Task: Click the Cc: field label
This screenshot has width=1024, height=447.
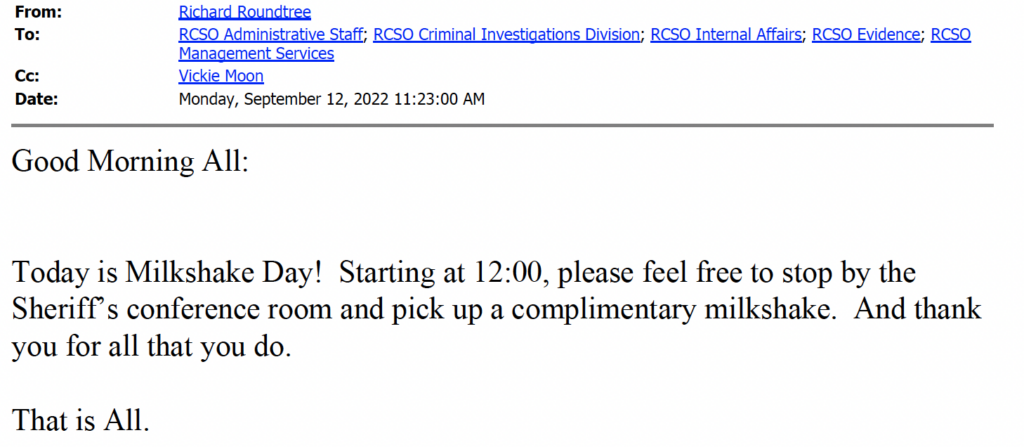Action: tap(28, 76)
